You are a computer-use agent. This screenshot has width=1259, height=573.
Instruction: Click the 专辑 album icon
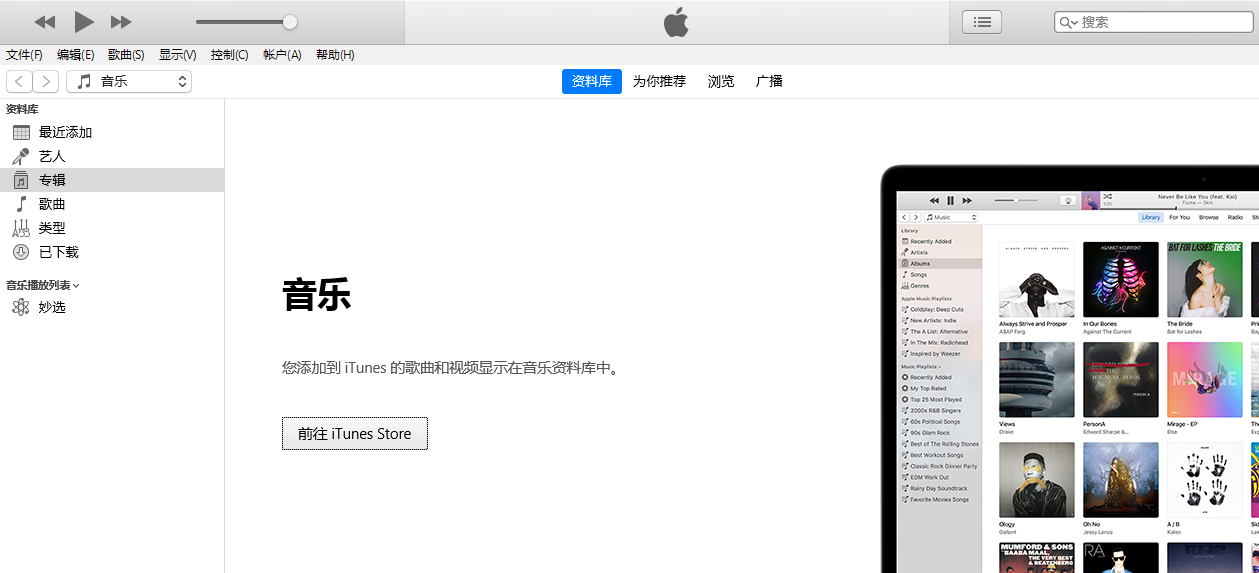click(21, 180)
